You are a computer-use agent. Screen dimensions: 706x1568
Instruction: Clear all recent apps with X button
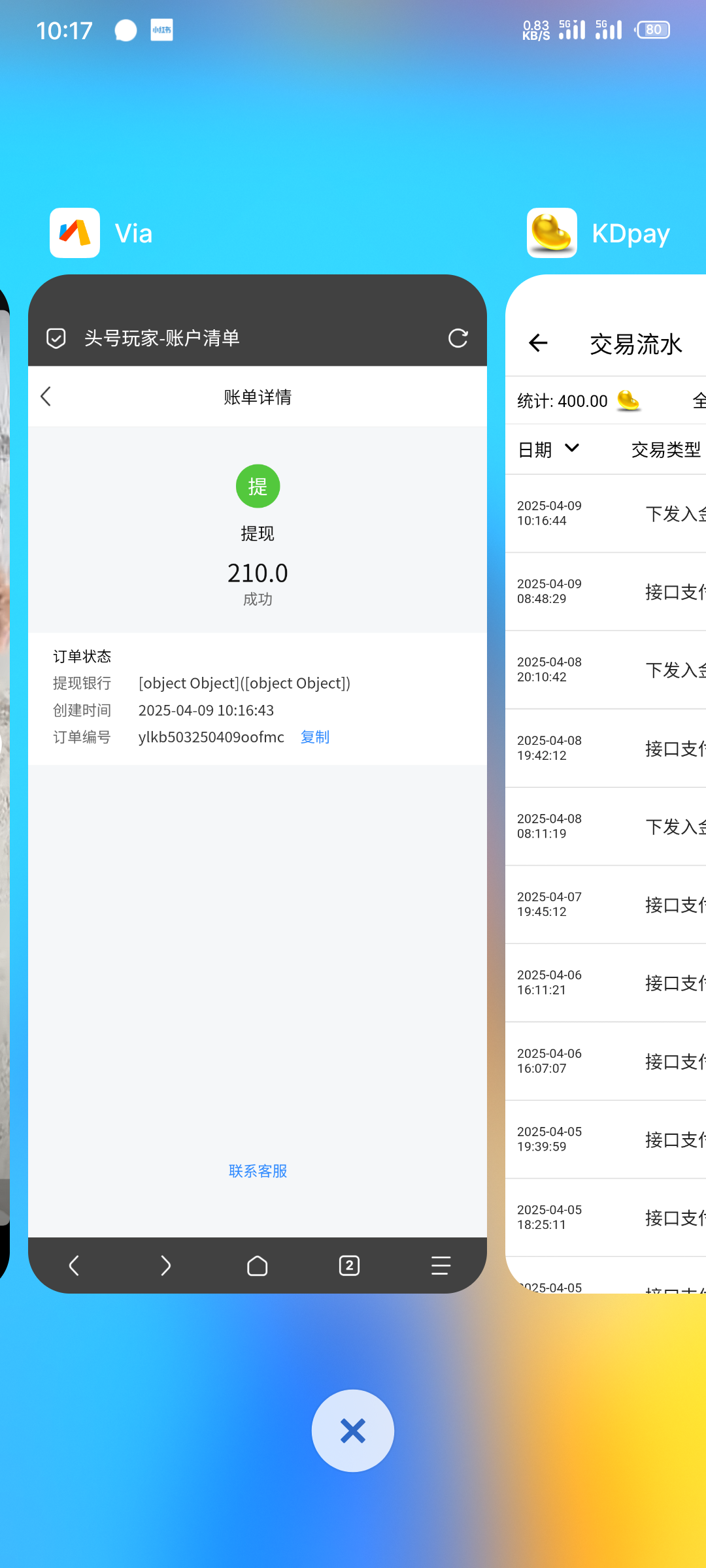[353, 1431]
